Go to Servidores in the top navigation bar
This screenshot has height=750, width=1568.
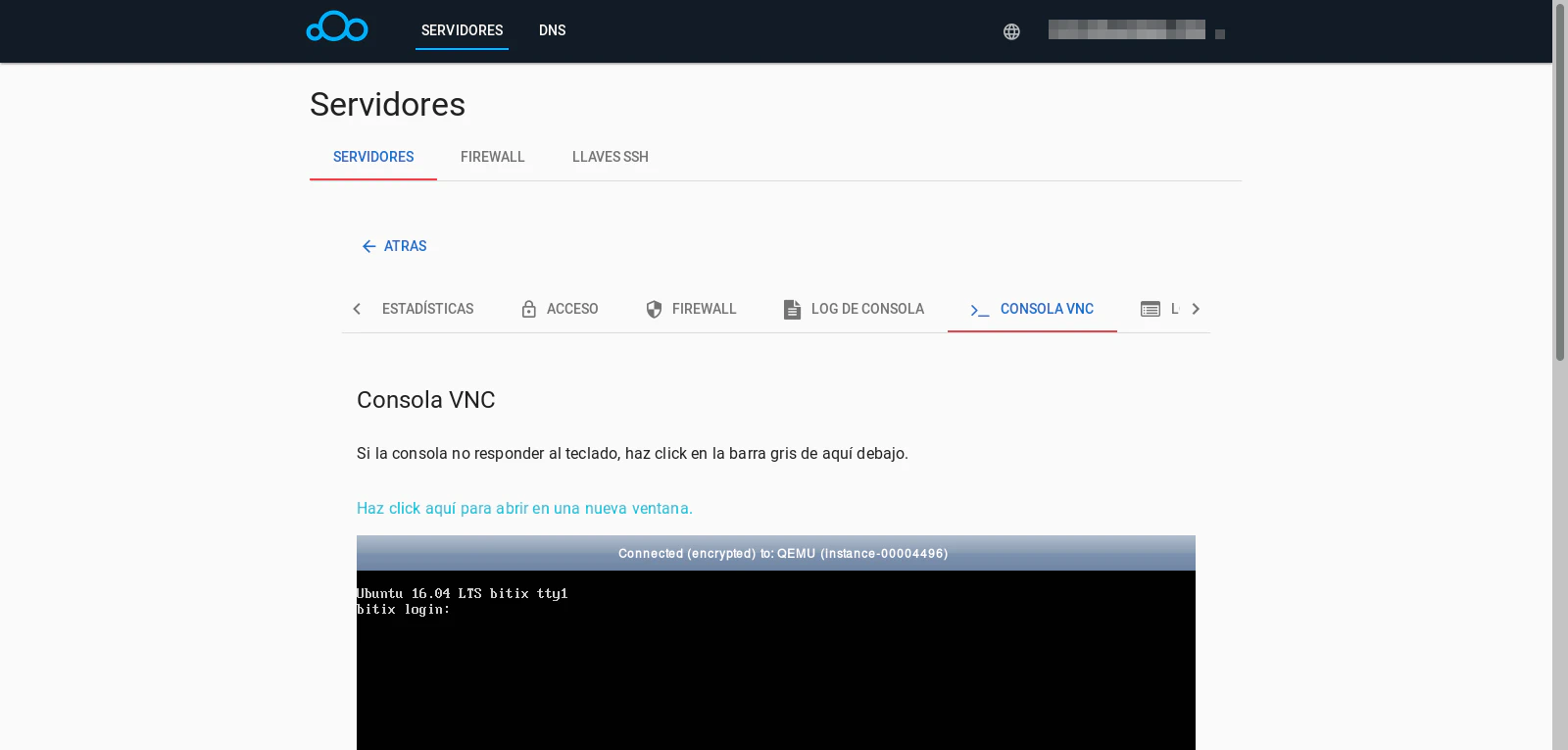(x=462, y=30)
